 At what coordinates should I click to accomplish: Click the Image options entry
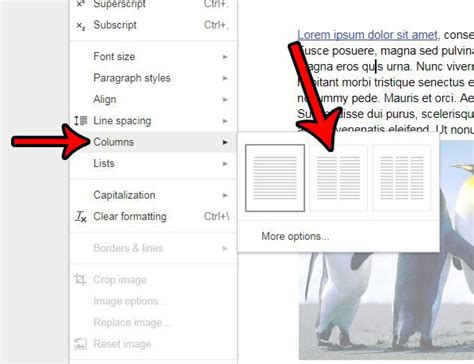coord(154,301)
